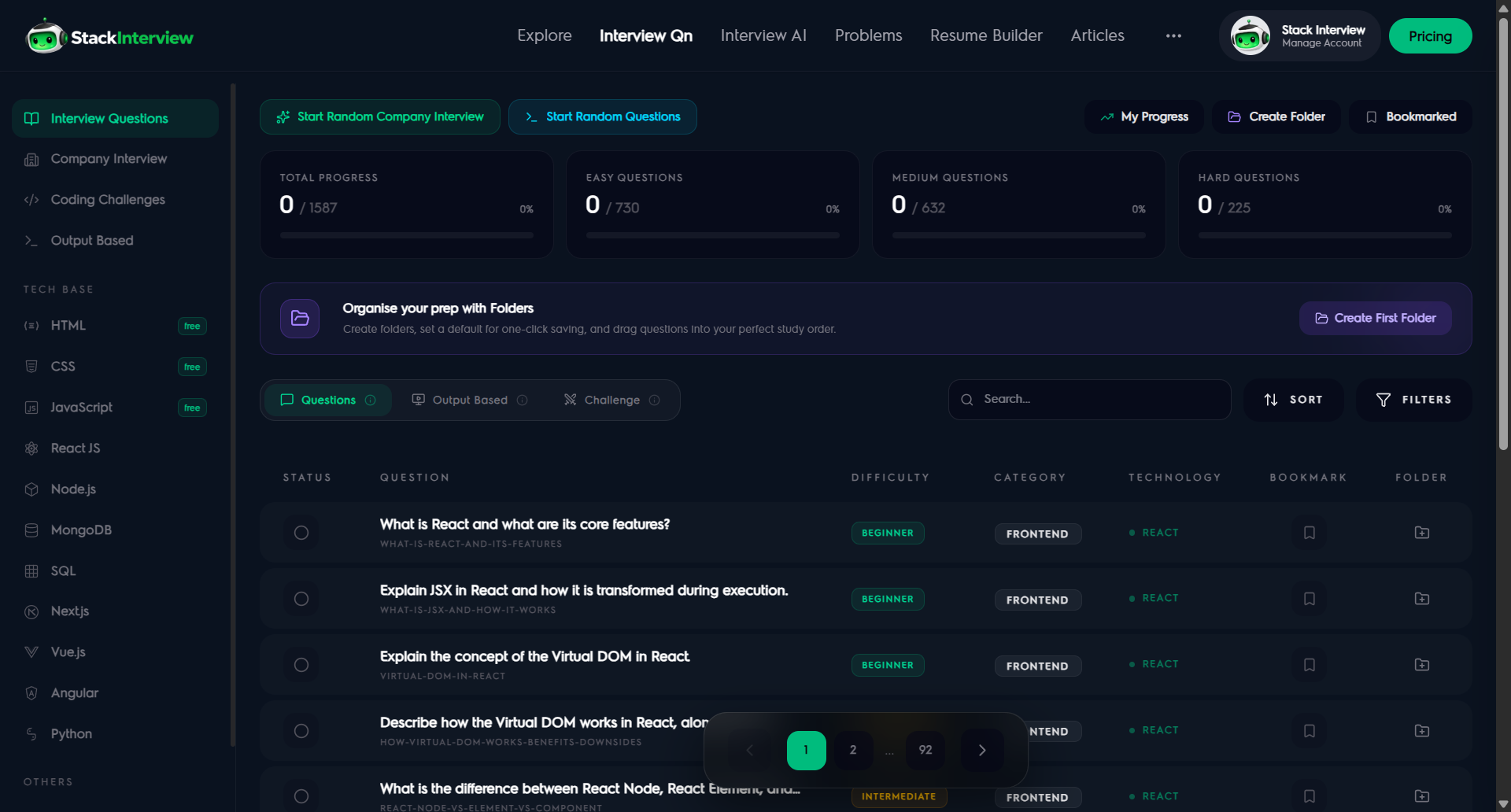This screenshot has width=1511, height=812.
Task: Open My Progress
Action: (1144, 116)
